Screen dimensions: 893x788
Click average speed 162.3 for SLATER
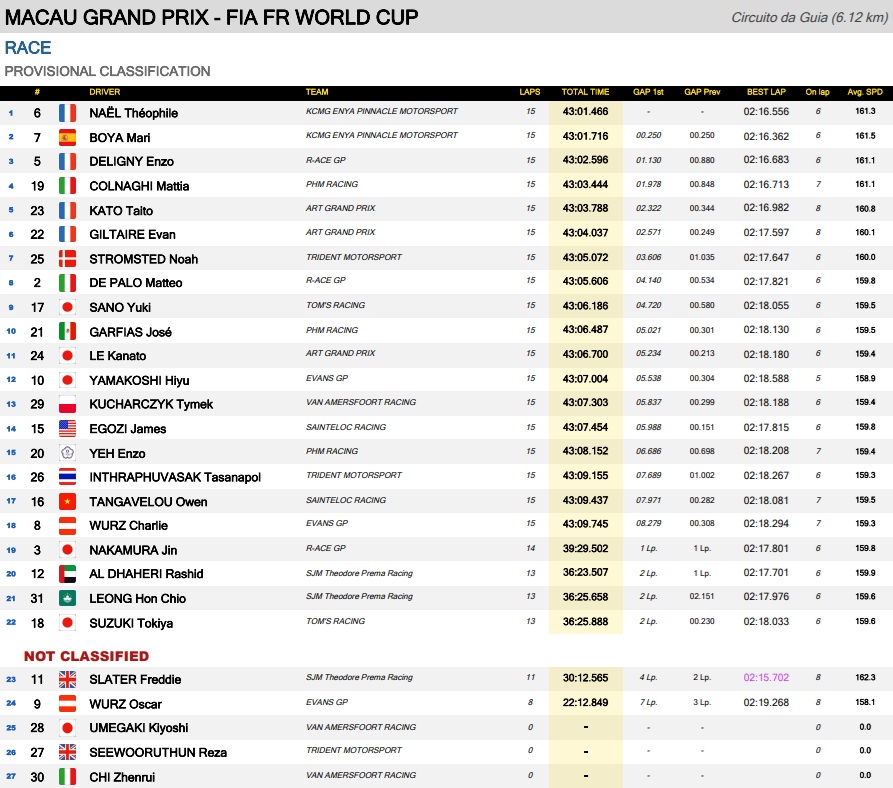click(865, 677)
